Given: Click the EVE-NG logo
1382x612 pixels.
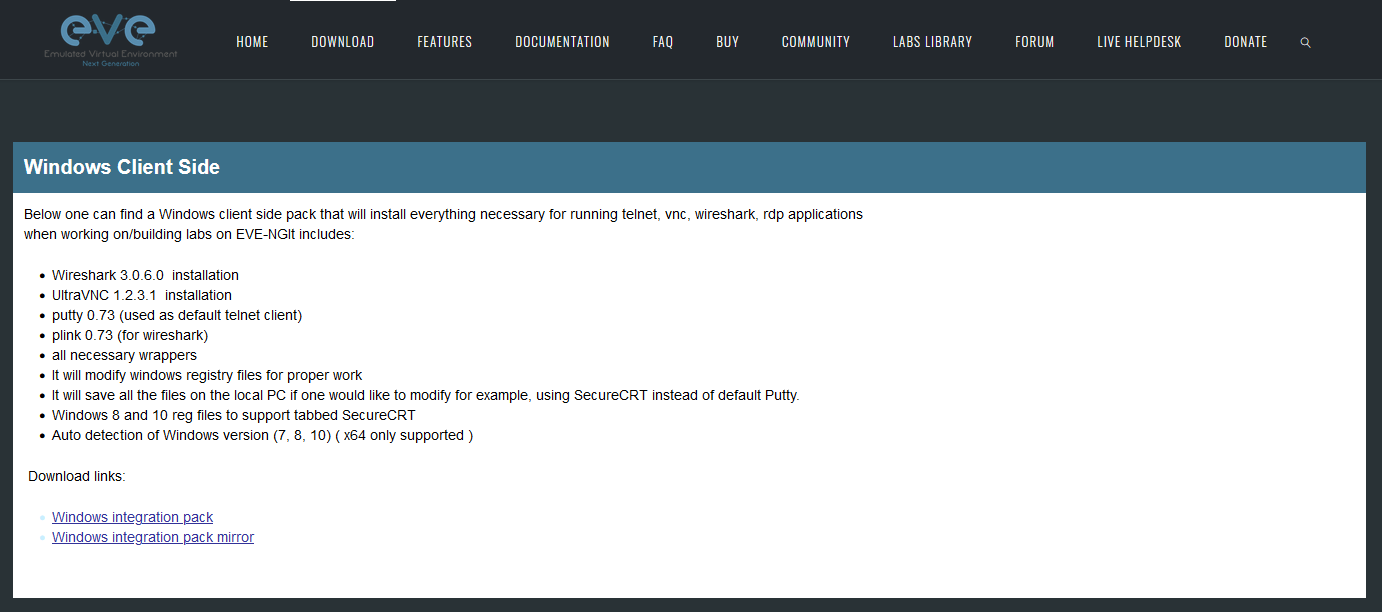Looking at the screenshot, I should pos(110,40).
